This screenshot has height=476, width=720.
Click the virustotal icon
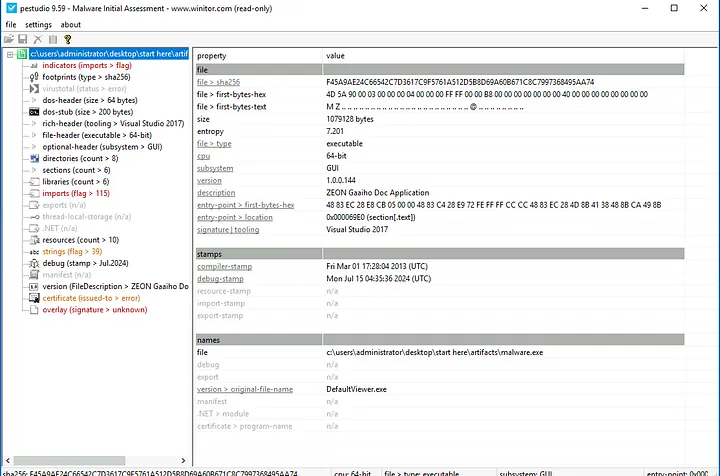point(34,89)
